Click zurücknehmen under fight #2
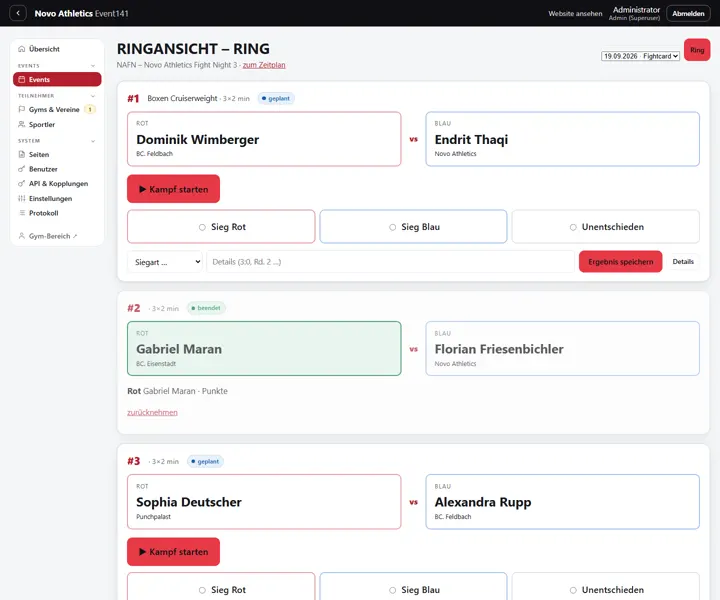This screenshot has width=720, height=600. pyautogui.click(x=152, y=412)
